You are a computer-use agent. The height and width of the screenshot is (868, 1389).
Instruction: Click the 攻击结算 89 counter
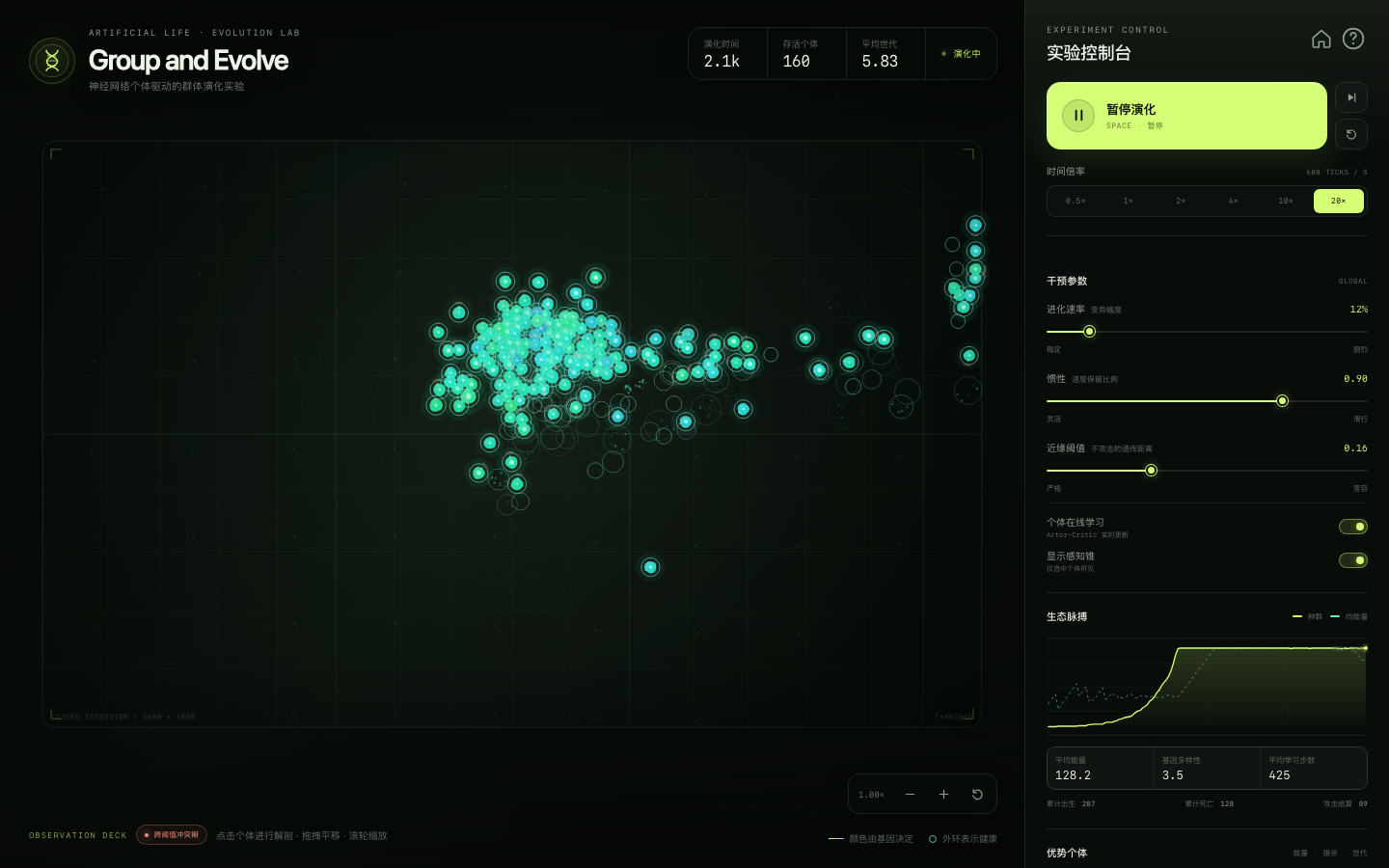pyautogui.click(x=1346, y=803)
